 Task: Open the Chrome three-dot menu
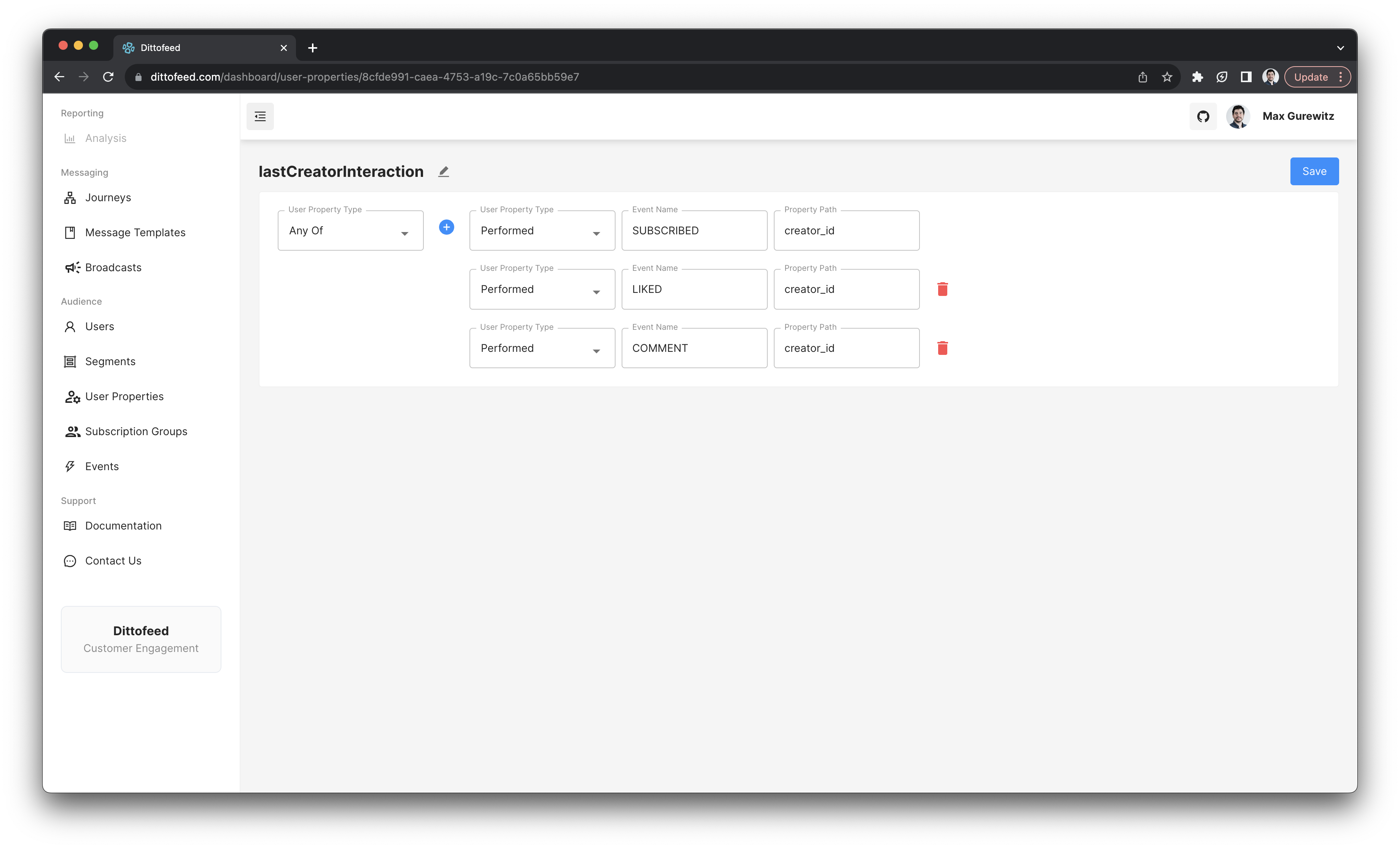point(1340,77)
